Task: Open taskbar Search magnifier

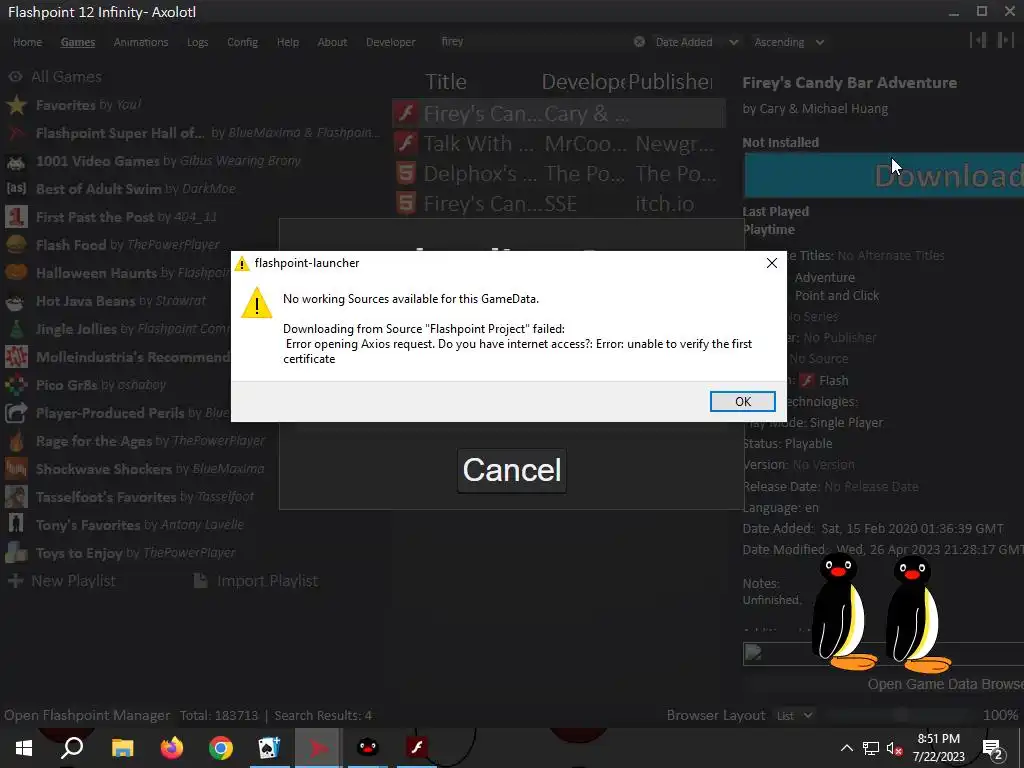Action: pos(72,748)
